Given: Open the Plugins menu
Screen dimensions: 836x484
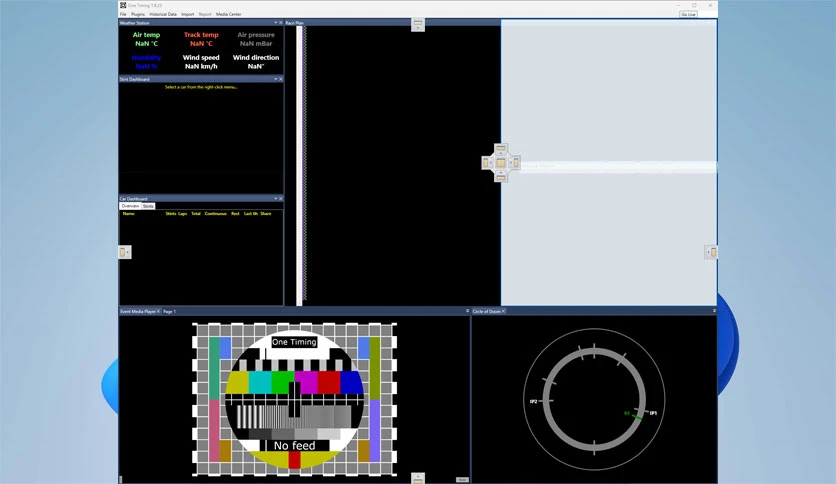Looking at the screenshot, I should (138, 14).
